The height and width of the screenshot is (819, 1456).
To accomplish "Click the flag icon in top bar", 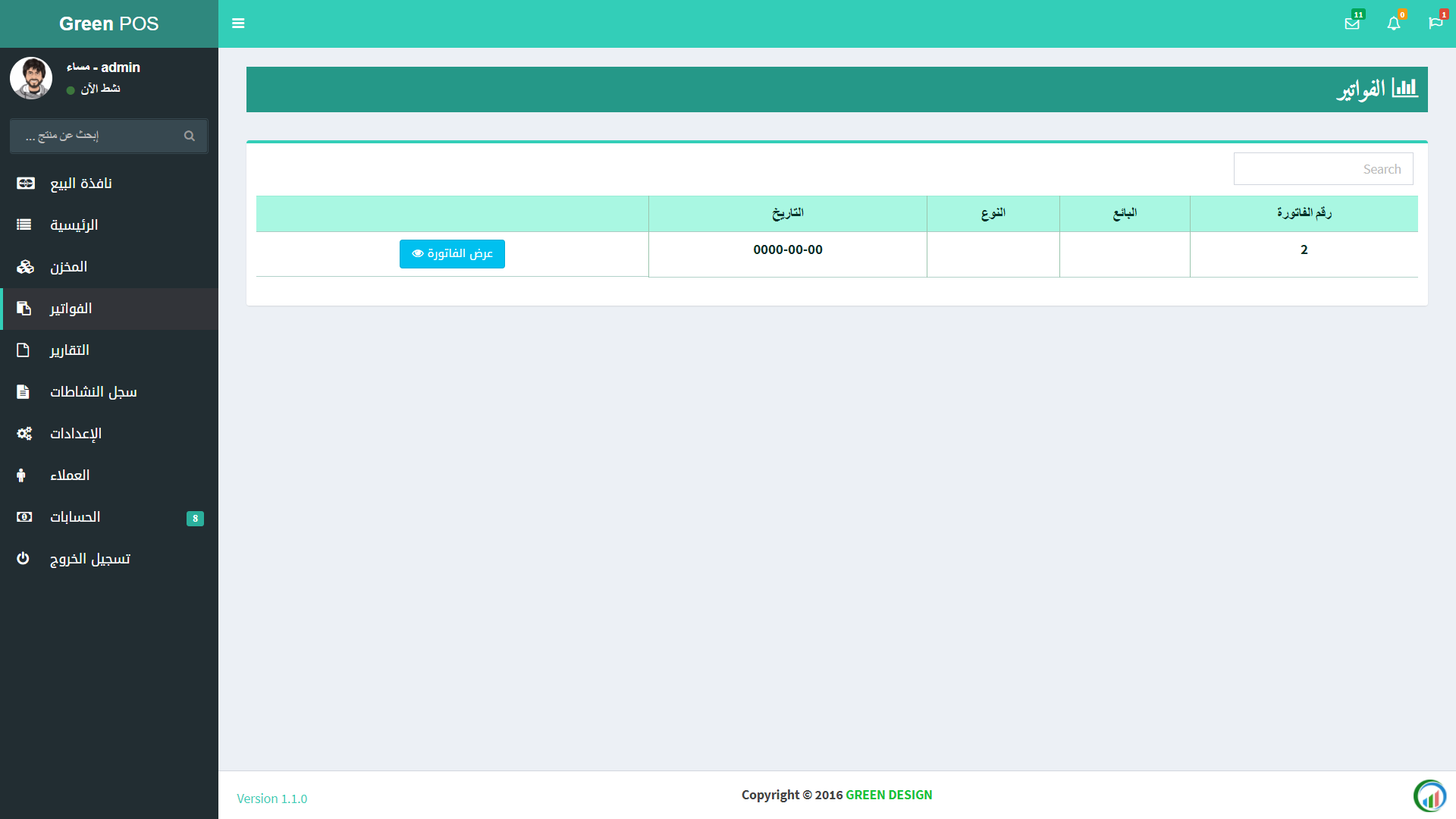I will 1436,24.
